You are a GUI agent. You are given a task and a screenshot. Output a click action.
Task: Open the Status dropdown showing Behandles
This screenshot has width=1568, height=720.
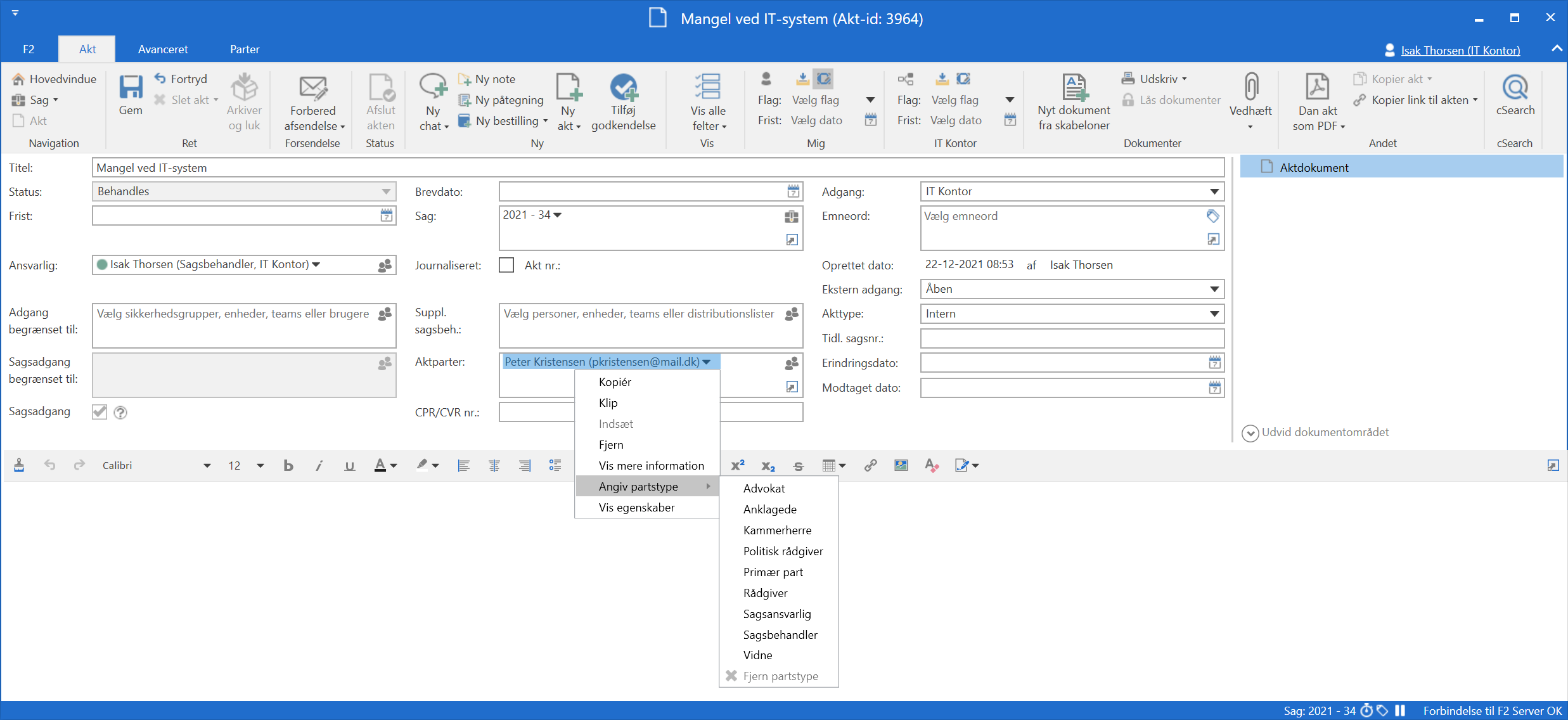tap(244, 191)
